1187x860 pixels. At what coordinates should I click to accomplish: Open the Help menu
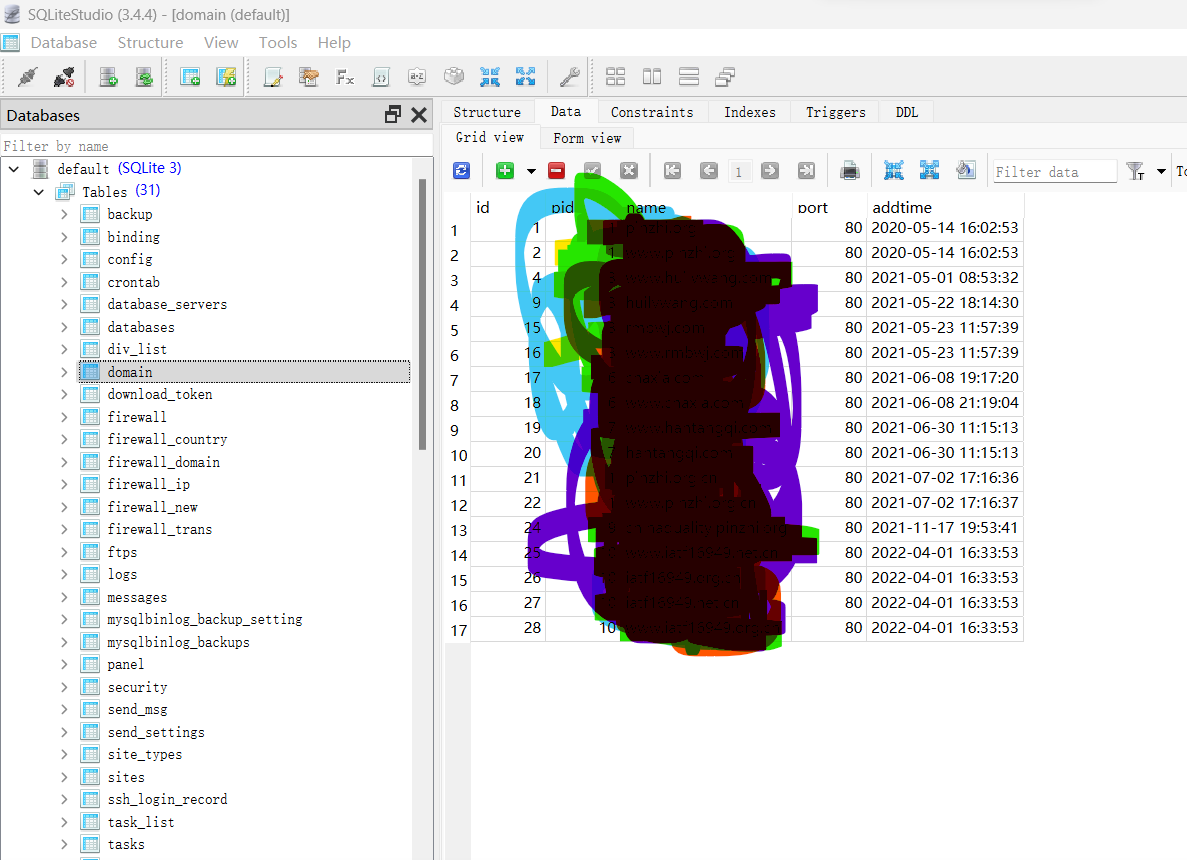point(334,42)
